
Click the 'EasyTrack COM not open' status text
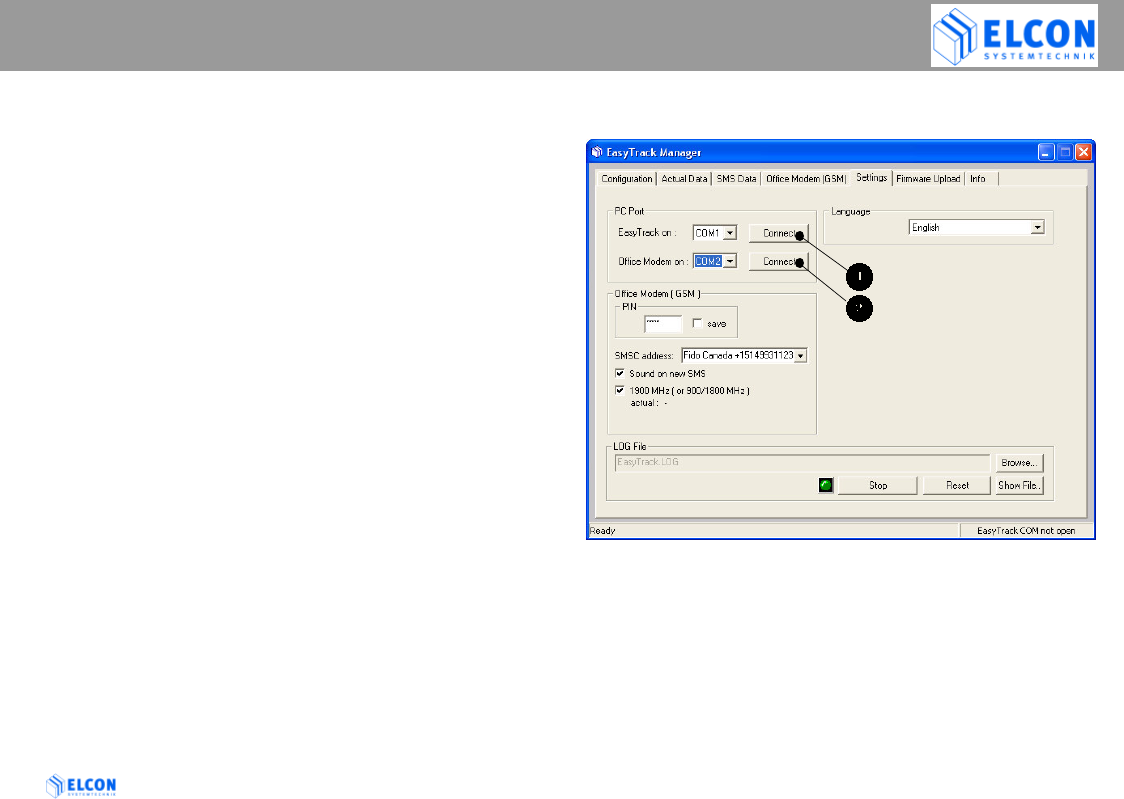1026,531
